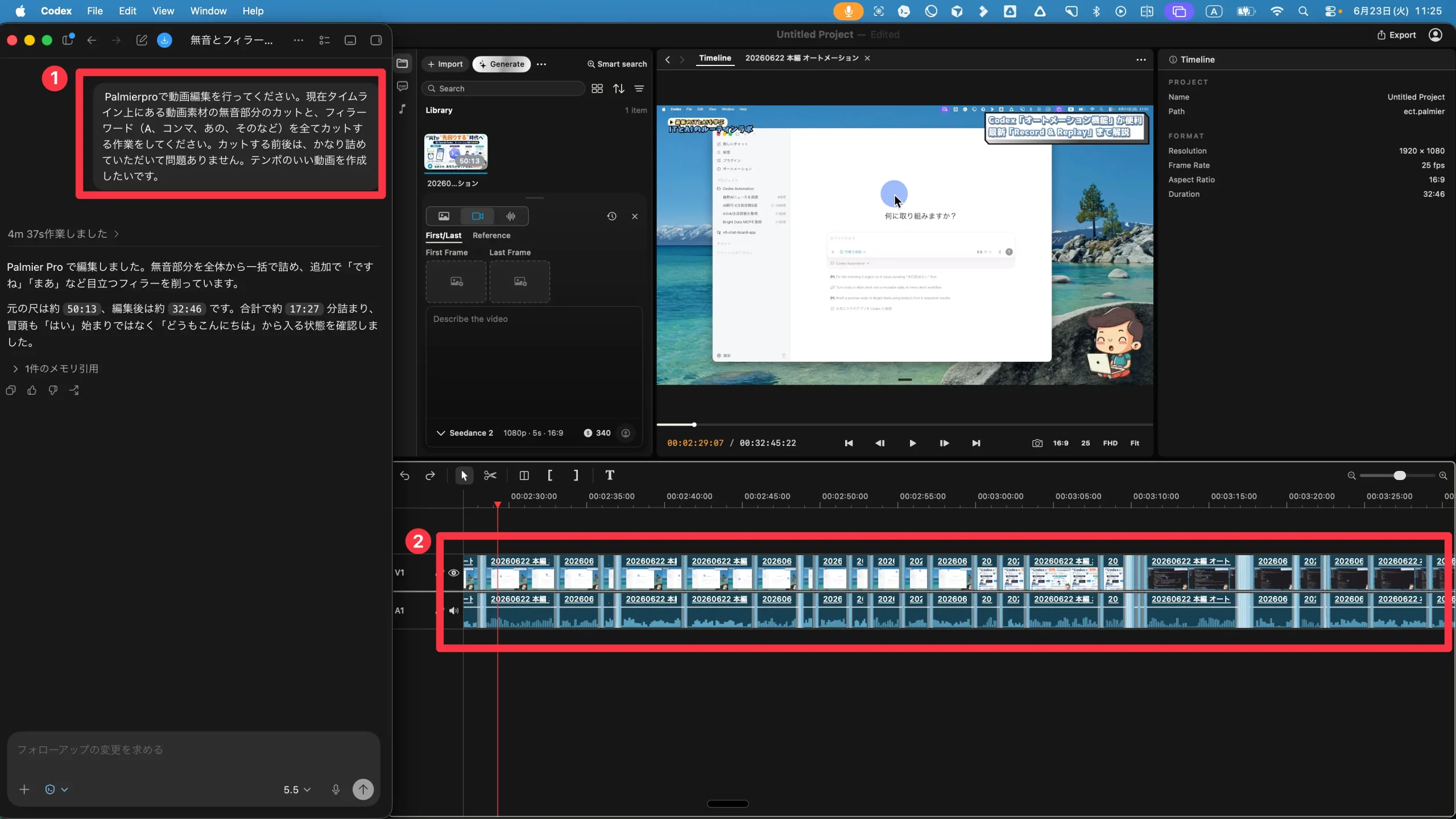Viewport: 1456px width, 819px height.
Task: Open the chat comments panel icon
Action: pos(403,86)
